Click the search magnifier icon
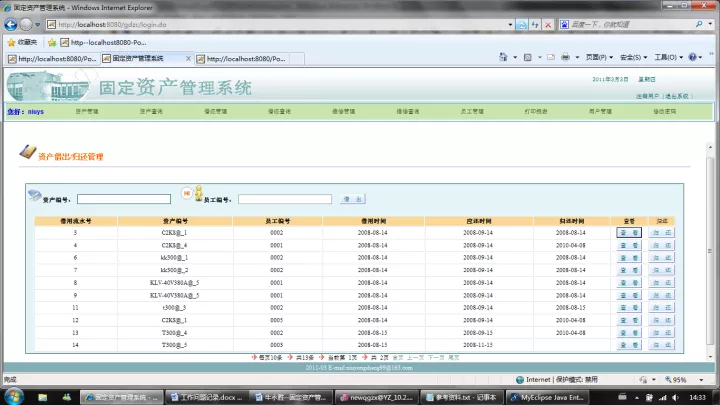This screenshot has height=405, width=720. pos(699,24)
